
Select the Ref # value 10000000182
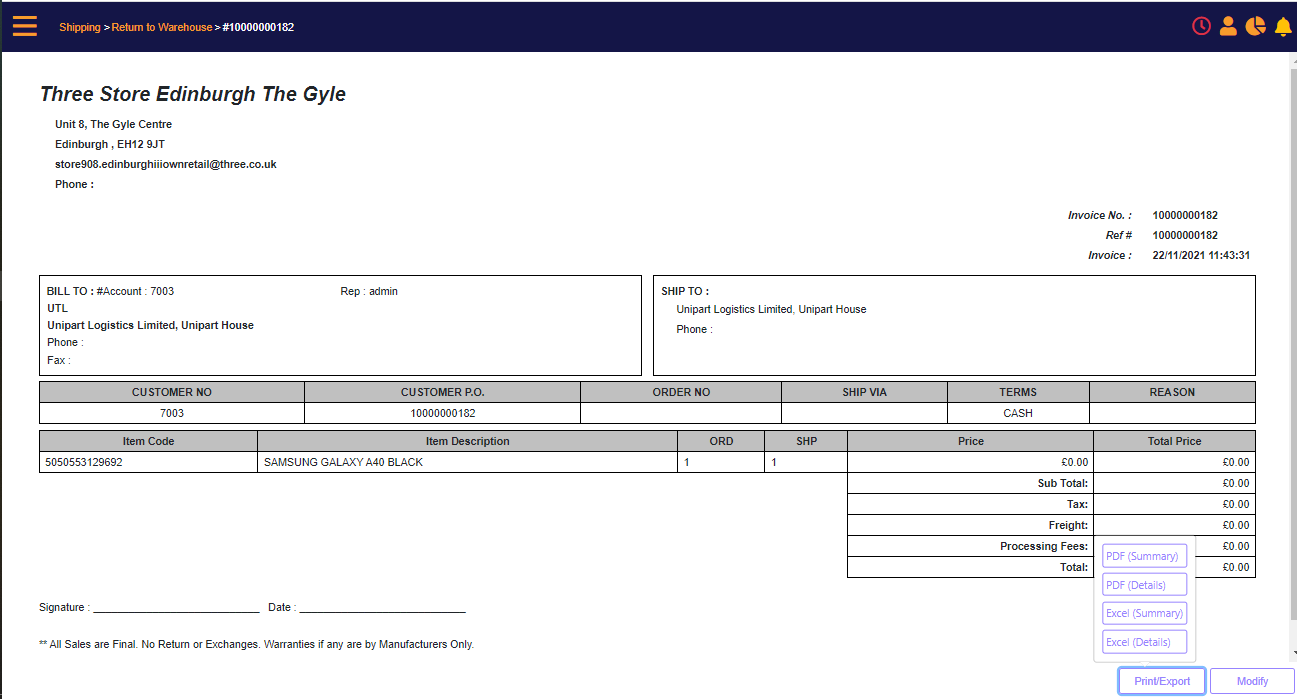coord(1185,235)
